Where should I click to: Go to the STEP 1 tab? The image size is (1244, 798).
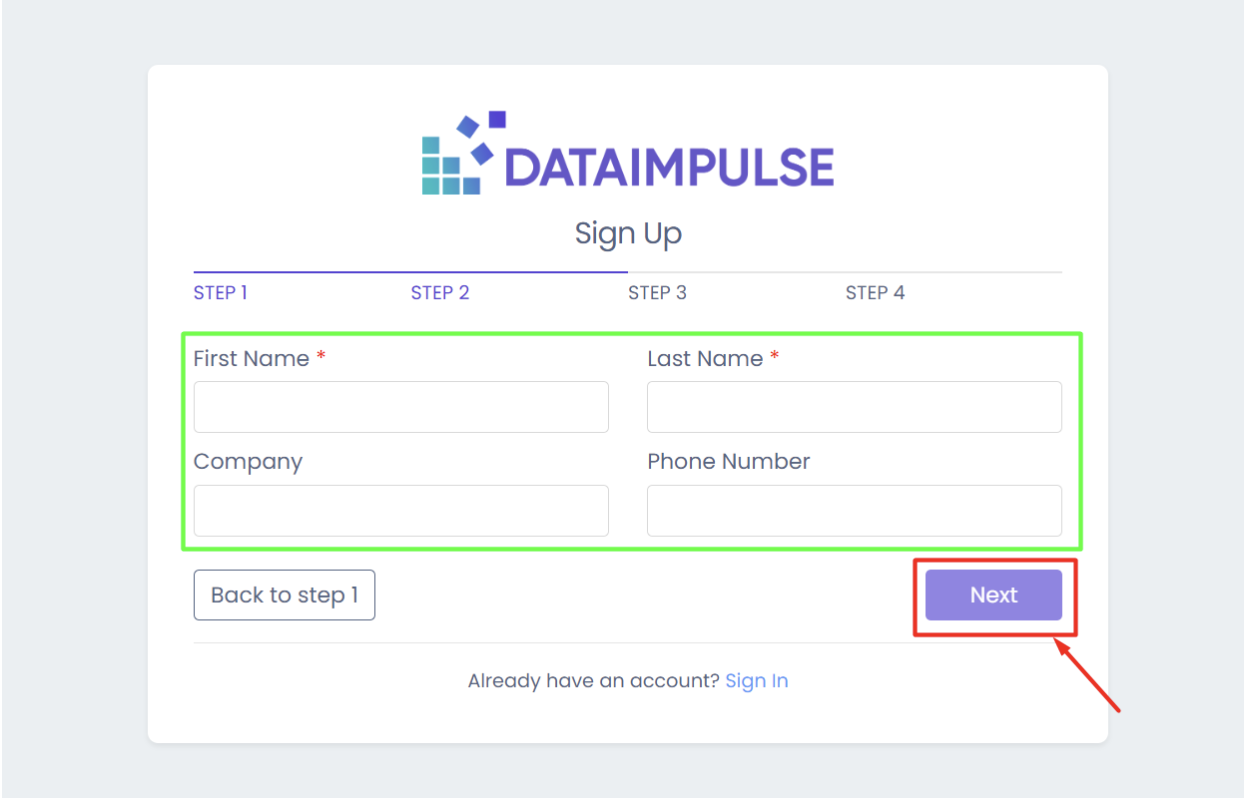(220, 293)
